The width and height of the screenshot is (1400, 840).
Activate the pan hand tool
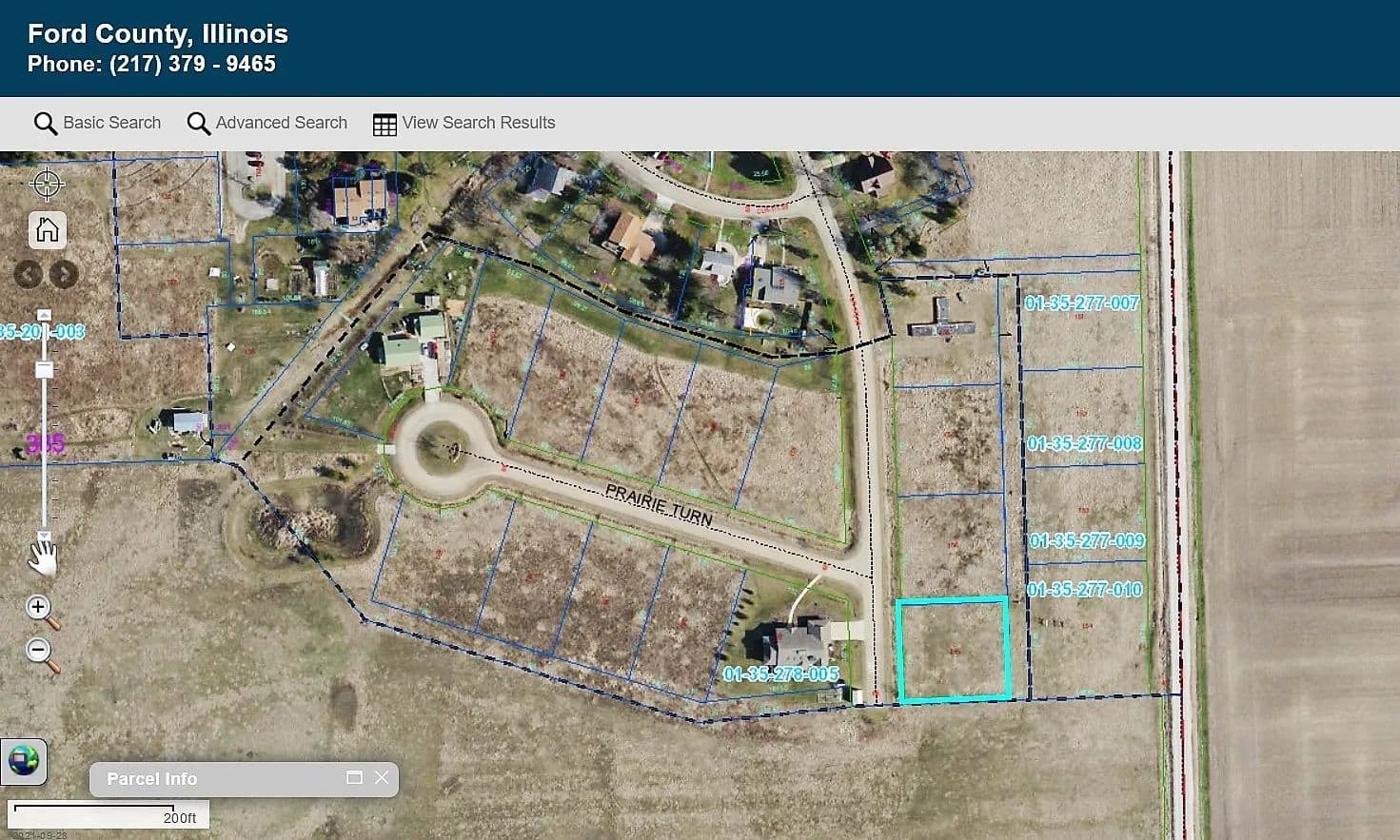click(x=42, y=557)
